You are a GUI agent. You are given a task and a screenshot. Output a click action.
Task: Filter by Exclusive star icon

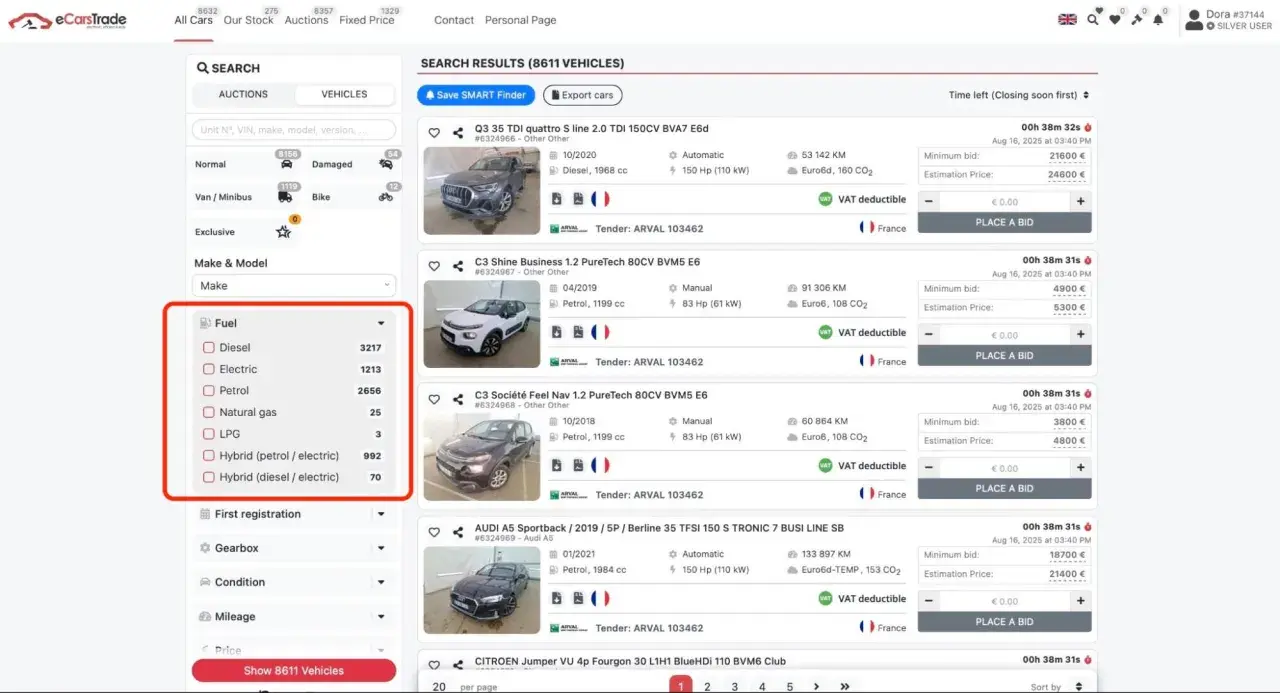pyautogui.click(x=284, y=231)
